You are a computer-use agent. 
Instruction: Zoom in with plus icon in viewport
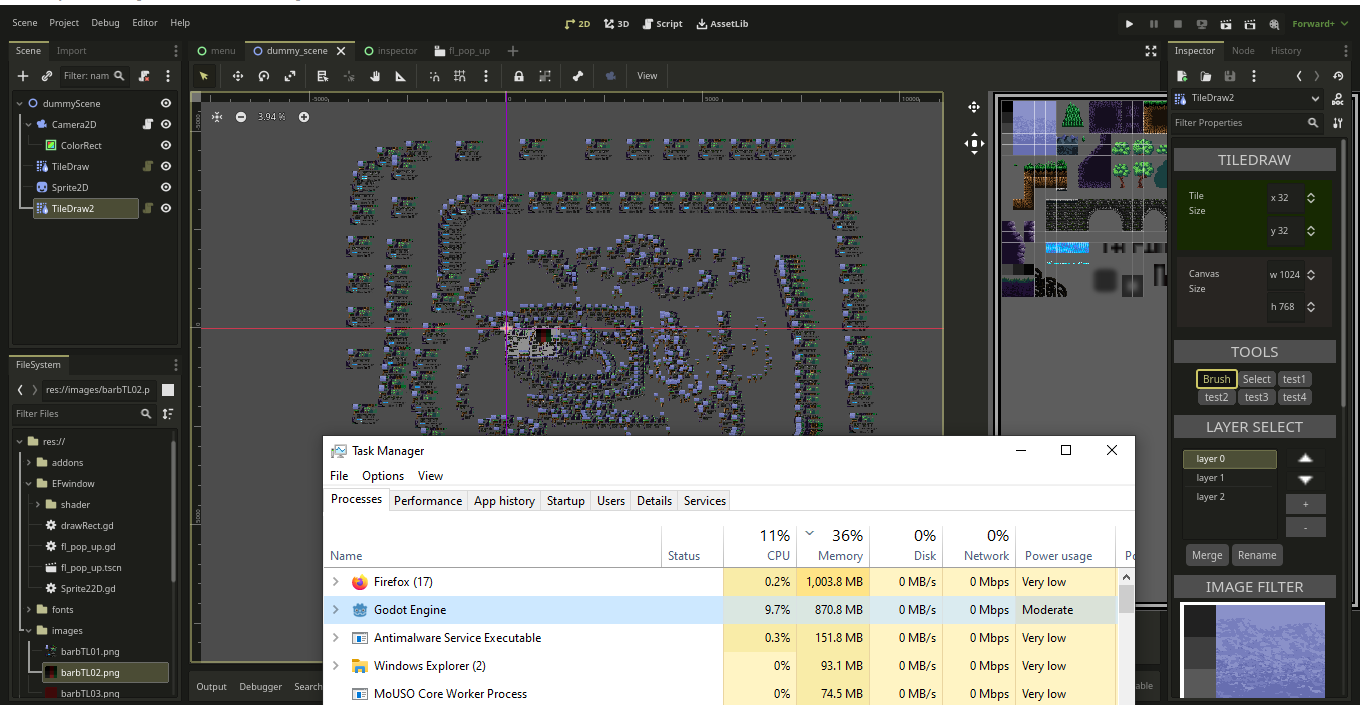[x=304, y=117]
